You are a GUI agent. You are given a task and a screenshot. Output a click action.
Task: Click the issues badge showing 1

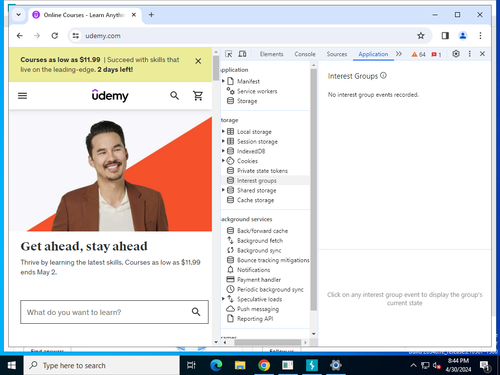tap(436, 54)
